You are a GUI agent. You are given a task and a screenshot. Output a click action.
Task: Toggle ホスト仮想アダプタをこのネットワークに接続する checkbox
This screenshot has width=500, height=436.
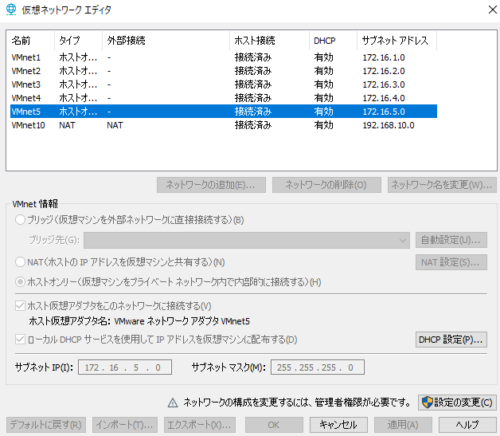(x=20, y=306)
